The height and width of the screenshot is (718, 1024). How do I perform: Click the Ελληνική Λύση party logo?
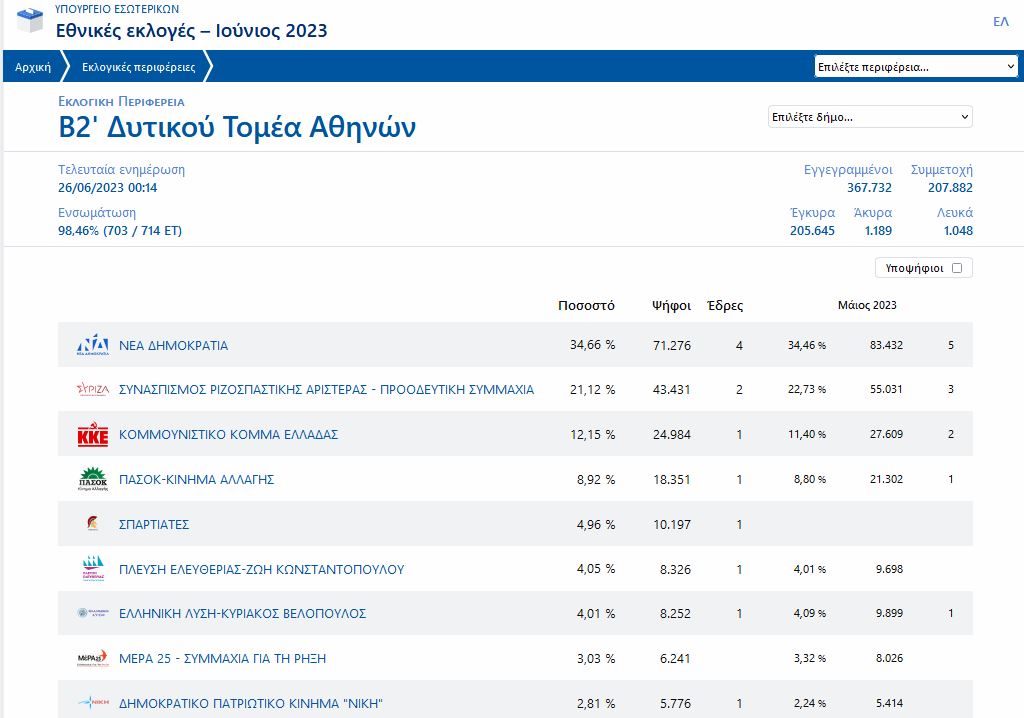(x=92, y=613)
